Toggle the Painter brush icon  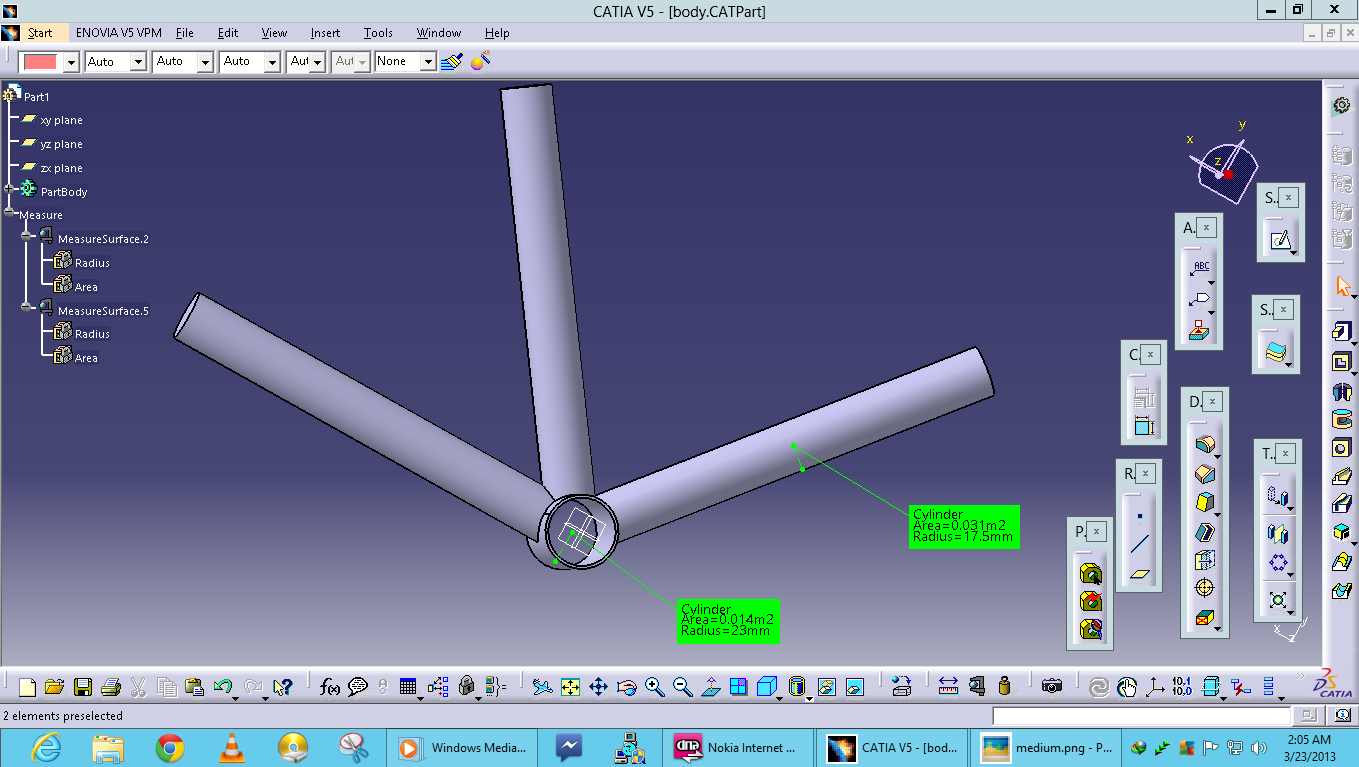click(451, 61)
